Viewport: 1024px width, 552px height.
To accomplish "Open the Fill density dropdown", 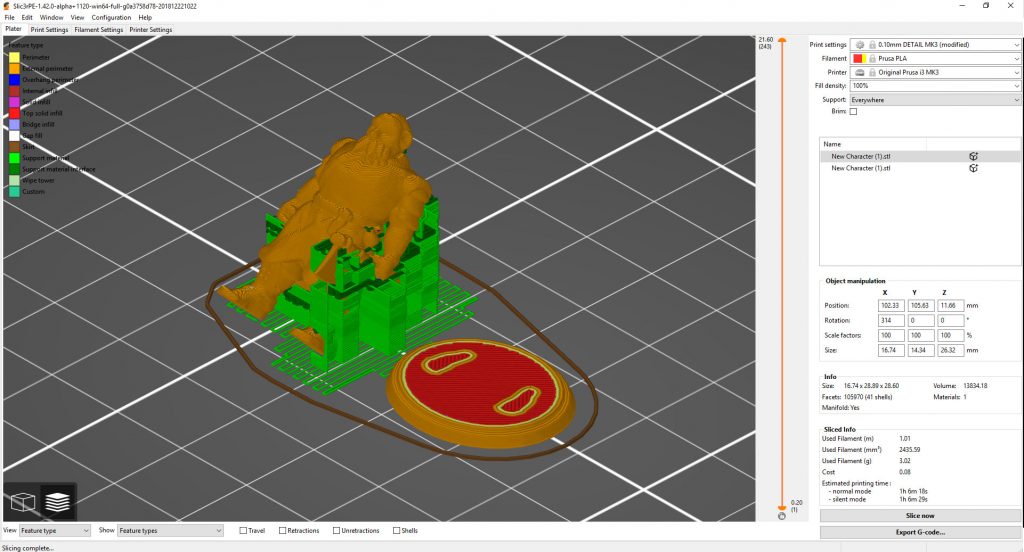I will point(935,86).
